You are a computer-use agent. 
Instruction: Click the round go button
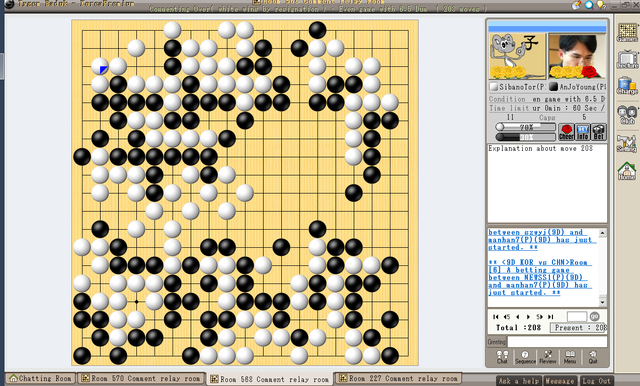pos(595,316)
